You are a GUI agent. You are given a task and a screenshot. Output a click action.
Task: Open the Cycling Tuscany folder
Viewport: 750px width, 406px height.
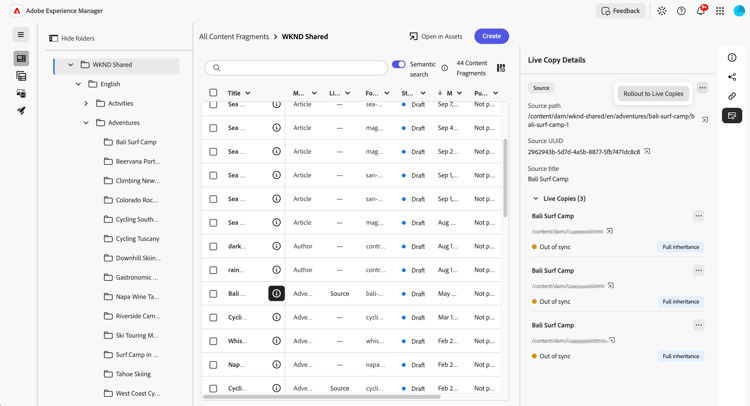132,239
